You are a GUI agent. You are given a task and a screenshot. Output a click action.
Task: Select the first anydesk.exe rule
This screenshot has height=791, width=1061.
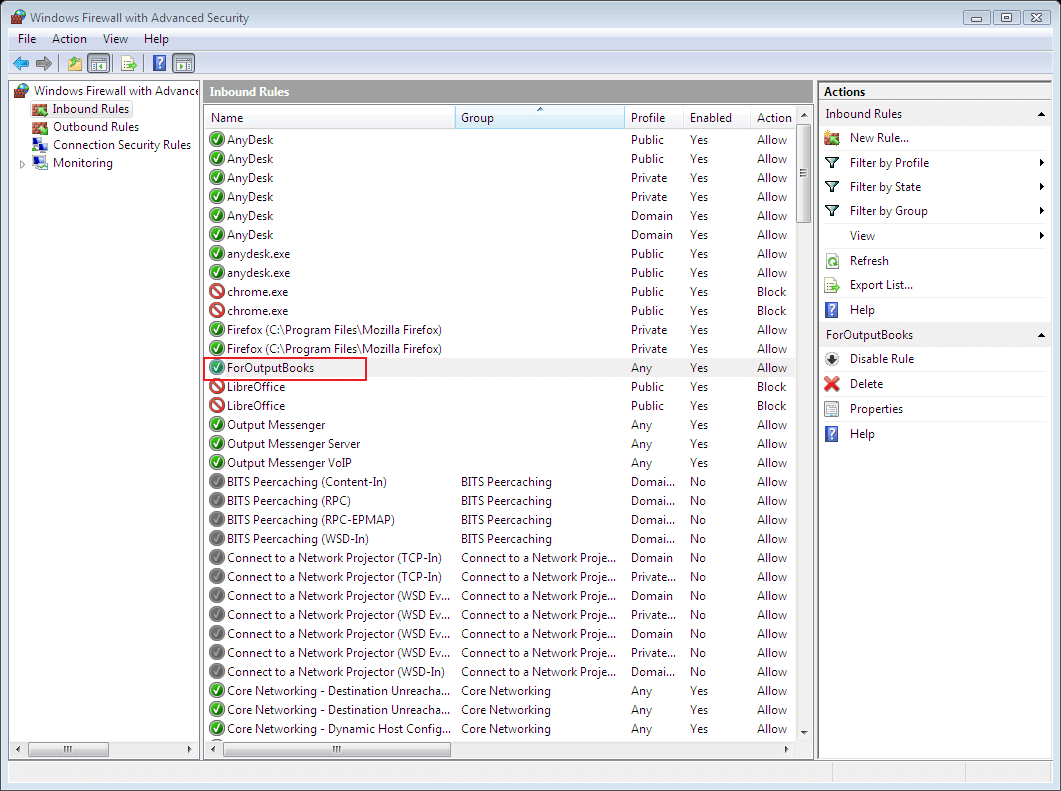coord(499,254)
